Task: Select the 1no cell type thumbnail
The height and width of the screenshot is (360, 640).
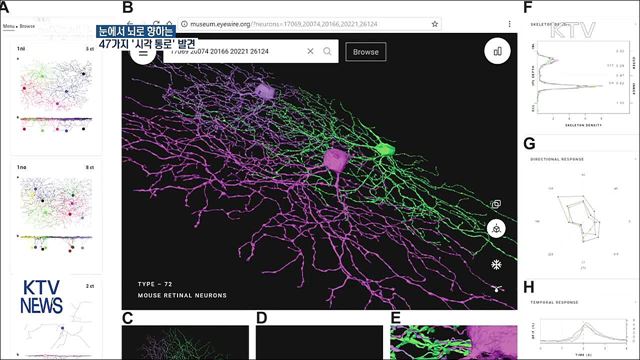Action: 56,216
